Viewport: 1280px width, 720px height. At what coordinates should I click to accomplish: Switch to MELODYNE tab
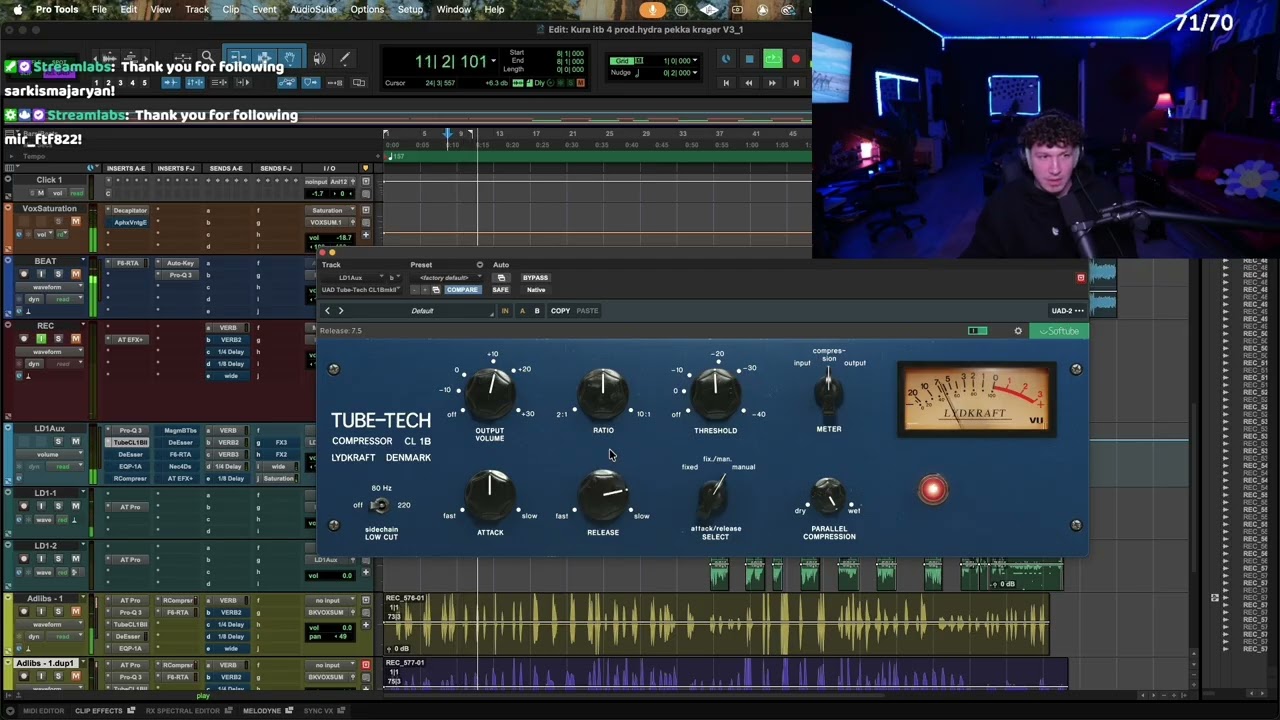(262, 711)
